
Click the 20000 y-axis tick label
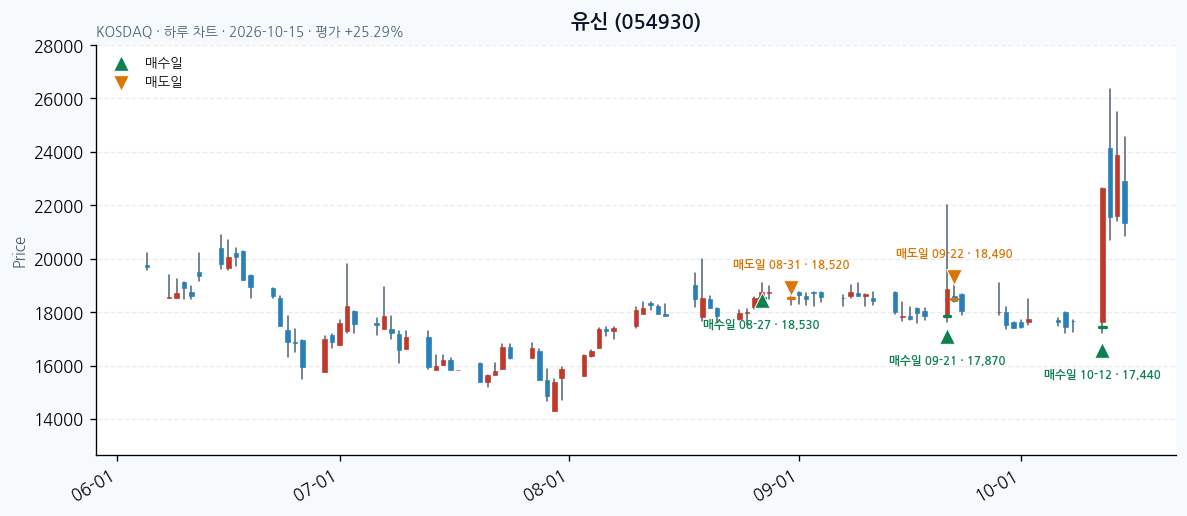pyautogui.click(x=59, y=260)
